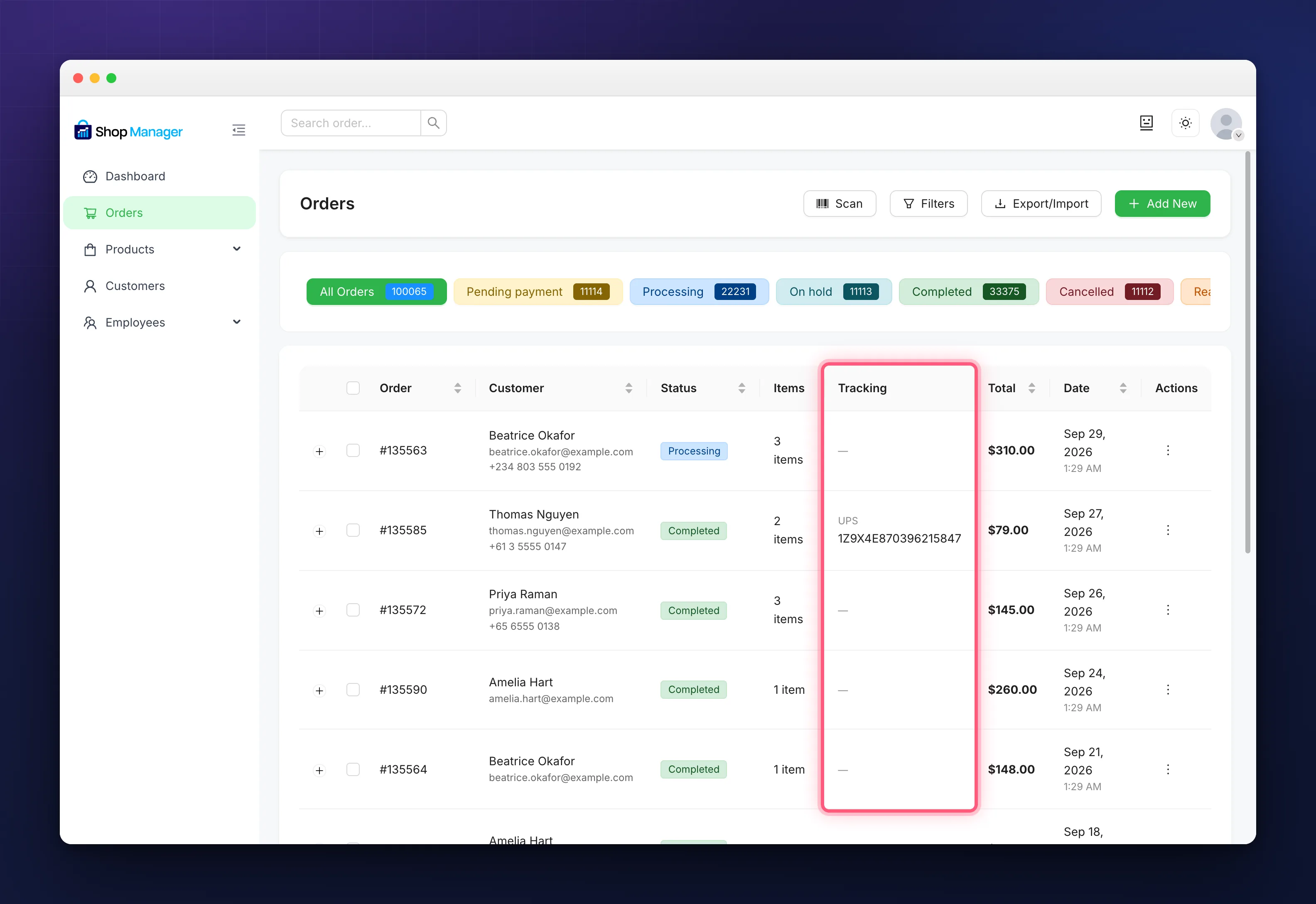Expand row details for order #135590
Screen dimensions: 1316x904
point(319,690)
